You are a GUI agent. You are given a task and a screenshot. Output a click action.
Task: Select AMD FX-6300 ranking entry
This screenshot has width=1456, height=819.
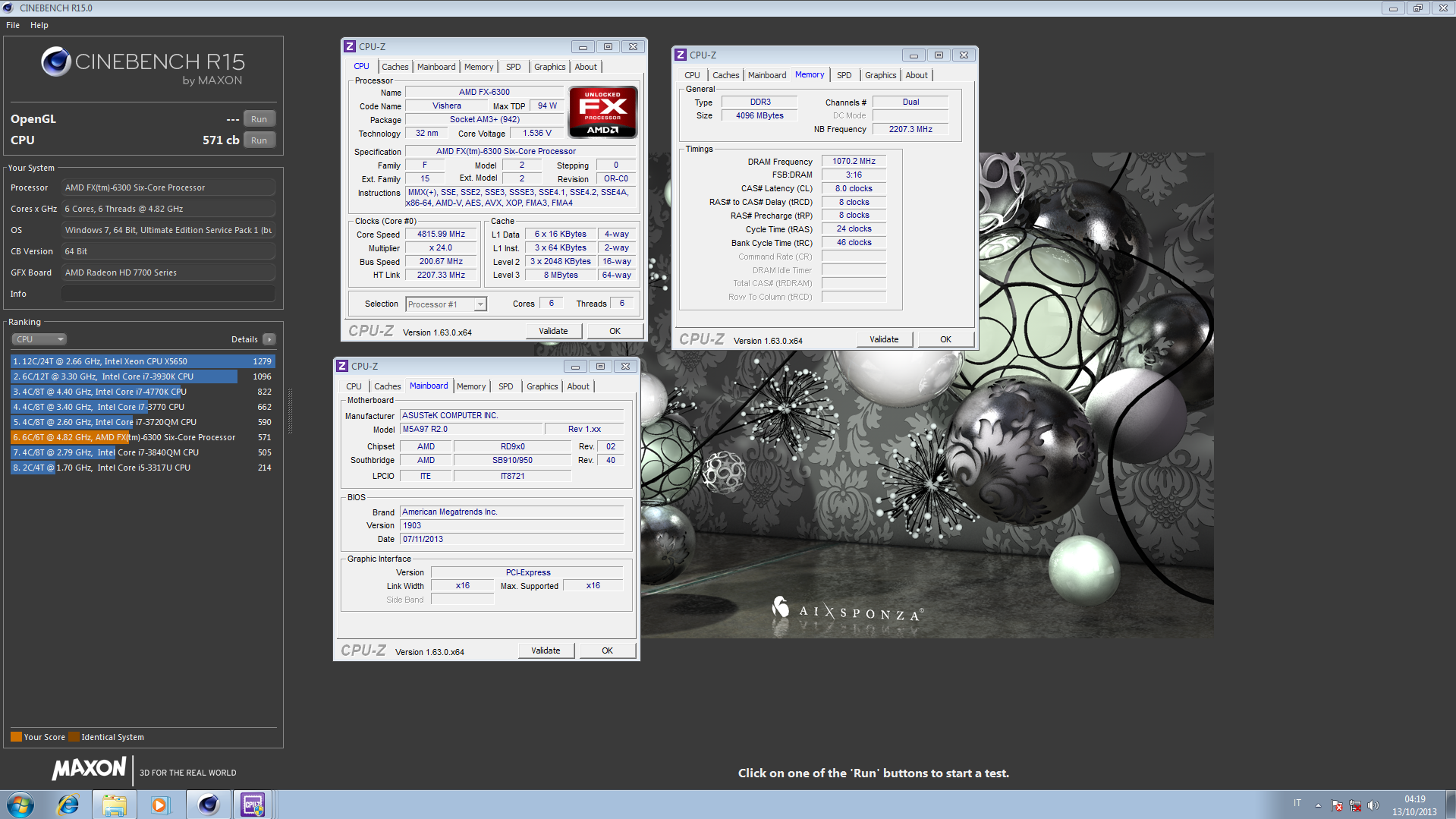[x=143, y=437]
